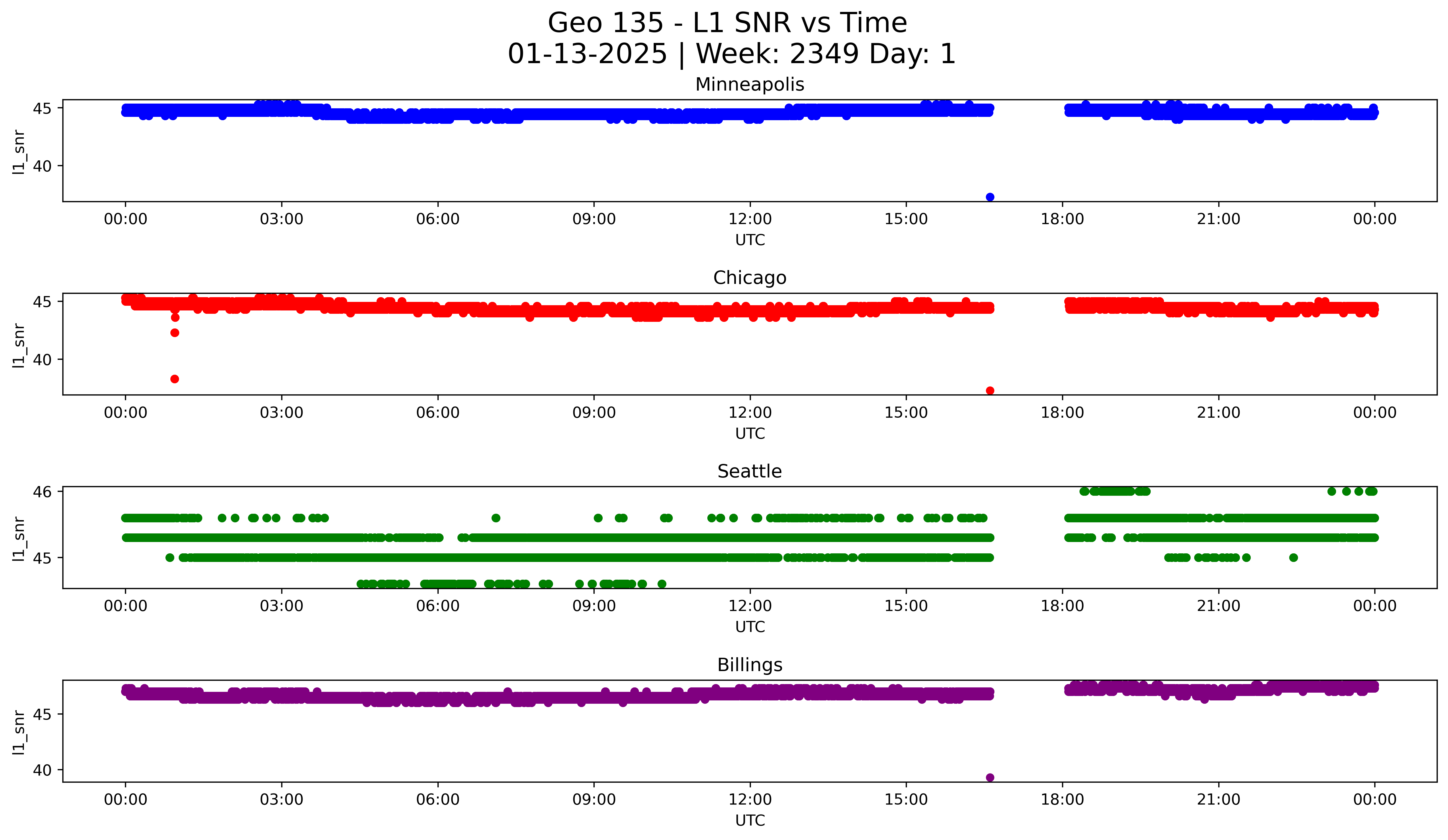Image resolution: width=1448 pixels, height=840 pixels.
Task: Click the purple outlier point in Billings plot
Action: click(989, 777)
